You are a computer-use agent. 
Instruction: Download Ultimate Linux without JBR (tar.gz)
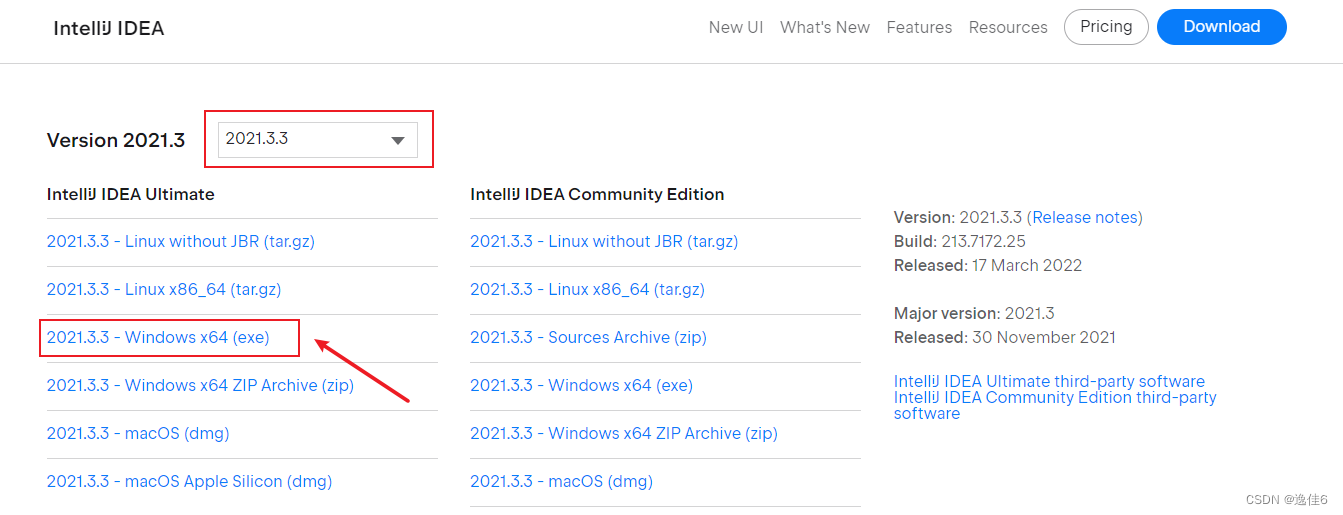click(181, 241)
